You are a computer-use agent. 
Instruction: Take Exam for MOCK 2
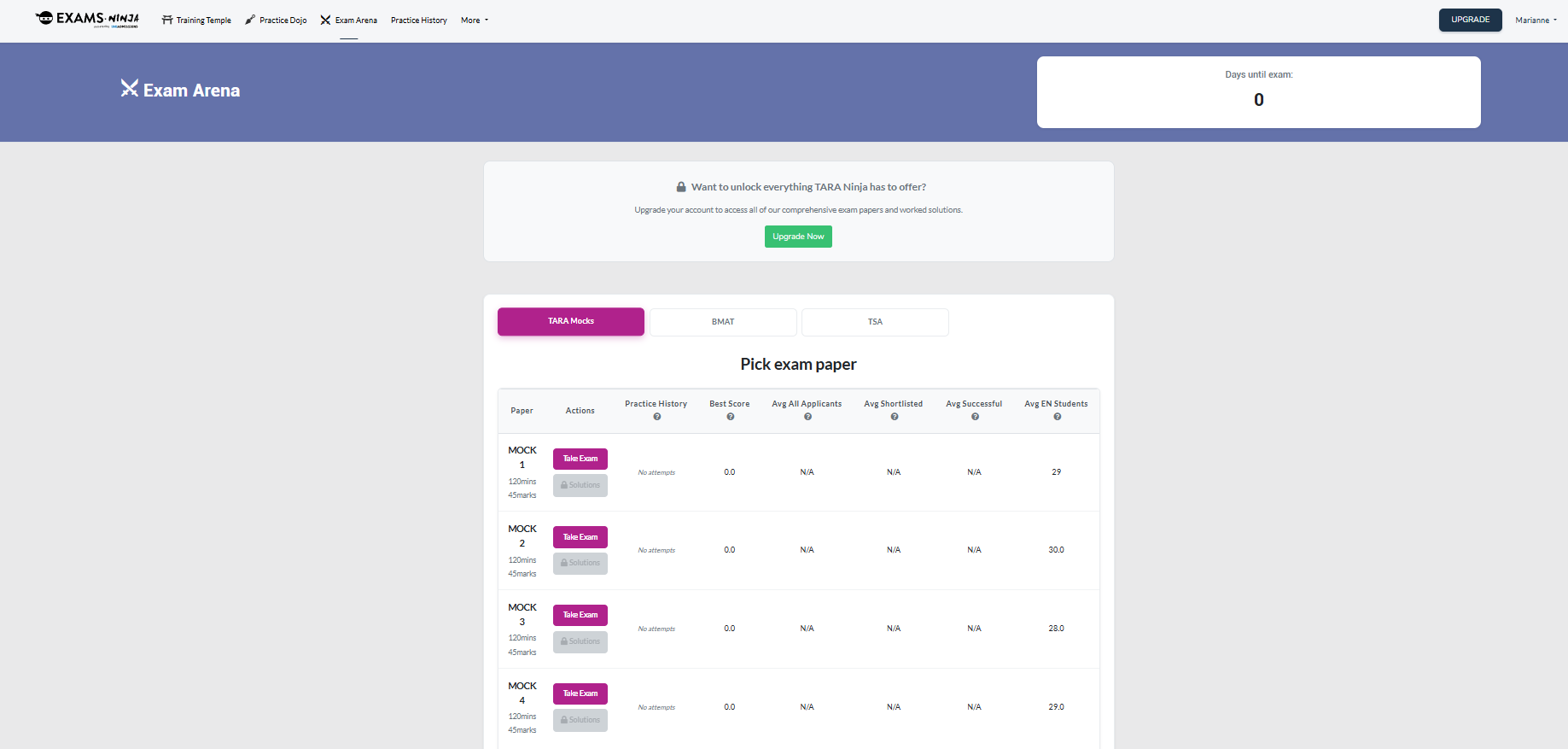580,537
